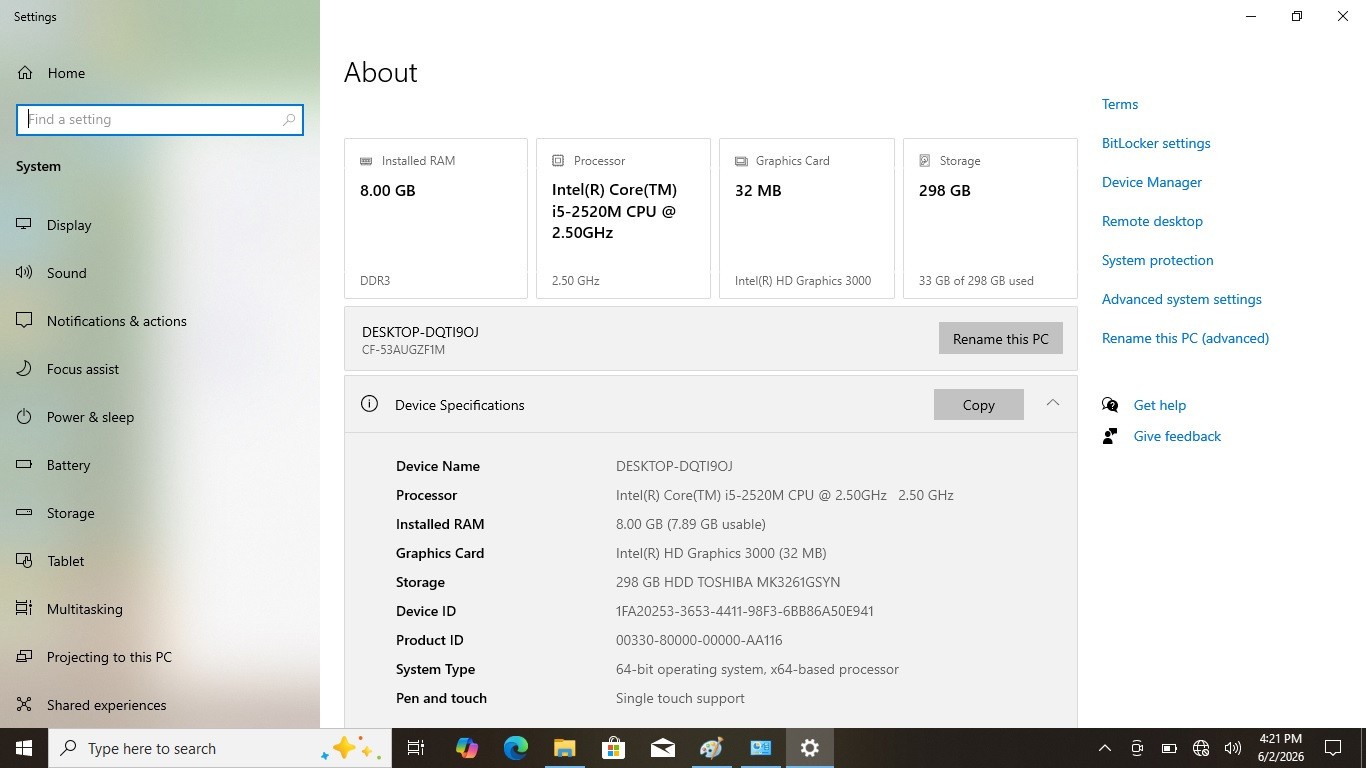Open Microsoft Edge from the taskbar
1366x768 pixels.
coord(515,748)
